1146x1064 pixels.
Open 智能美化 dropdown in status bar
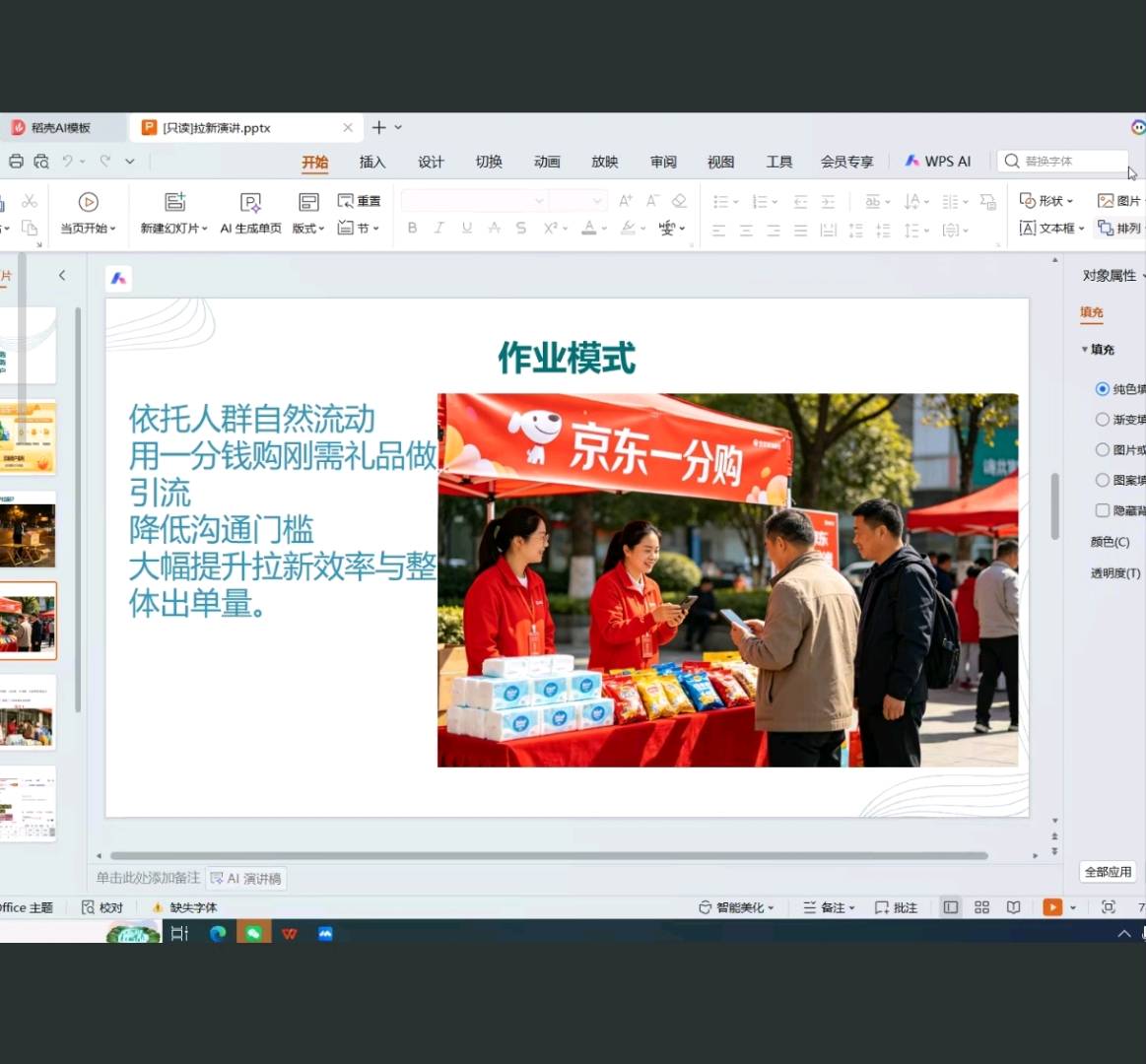click(x=736, y=907)
